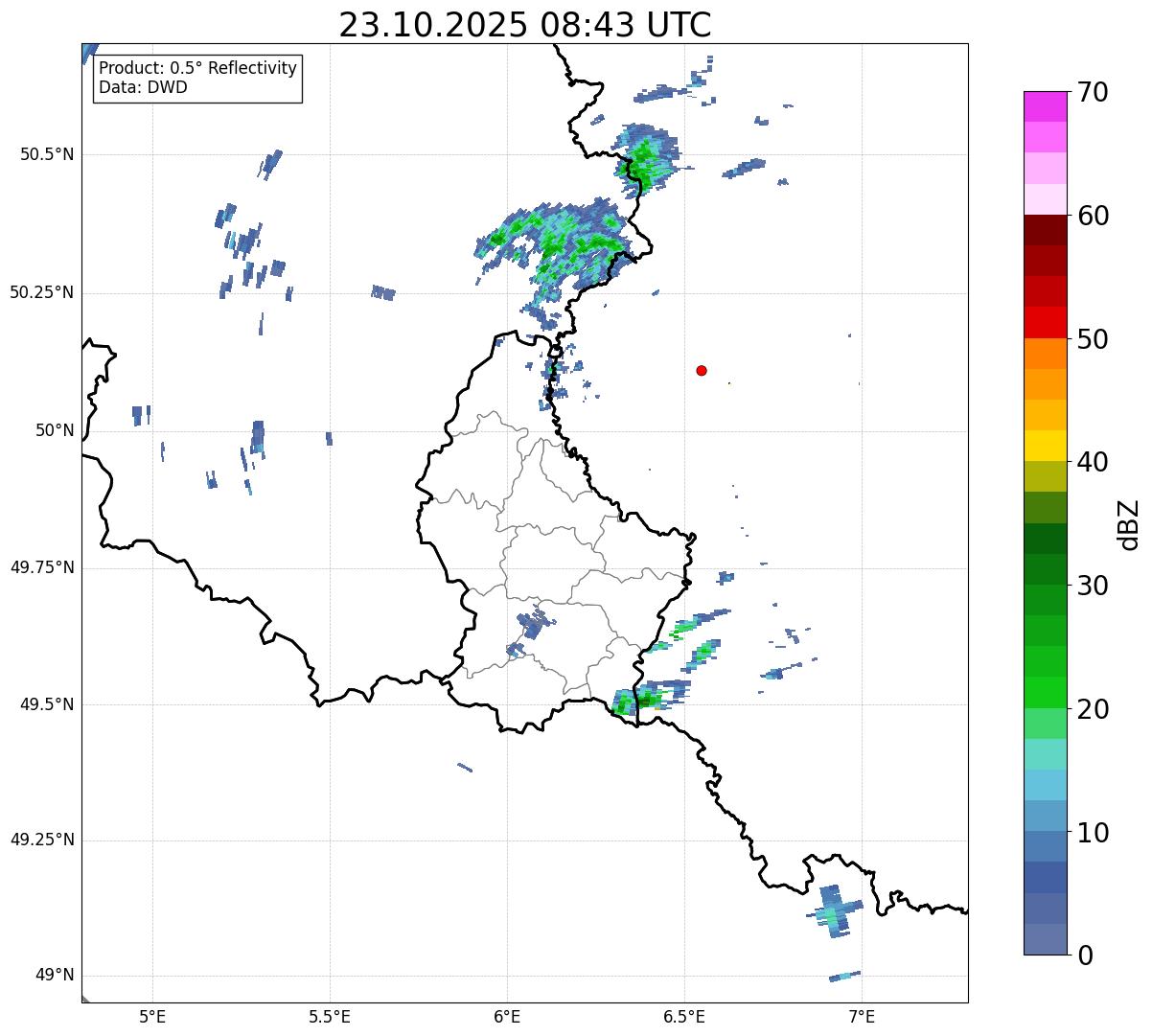Click longitude label 5°E
The width and height of the screenshot is (1152, 1036).
tap(153, 1017)
